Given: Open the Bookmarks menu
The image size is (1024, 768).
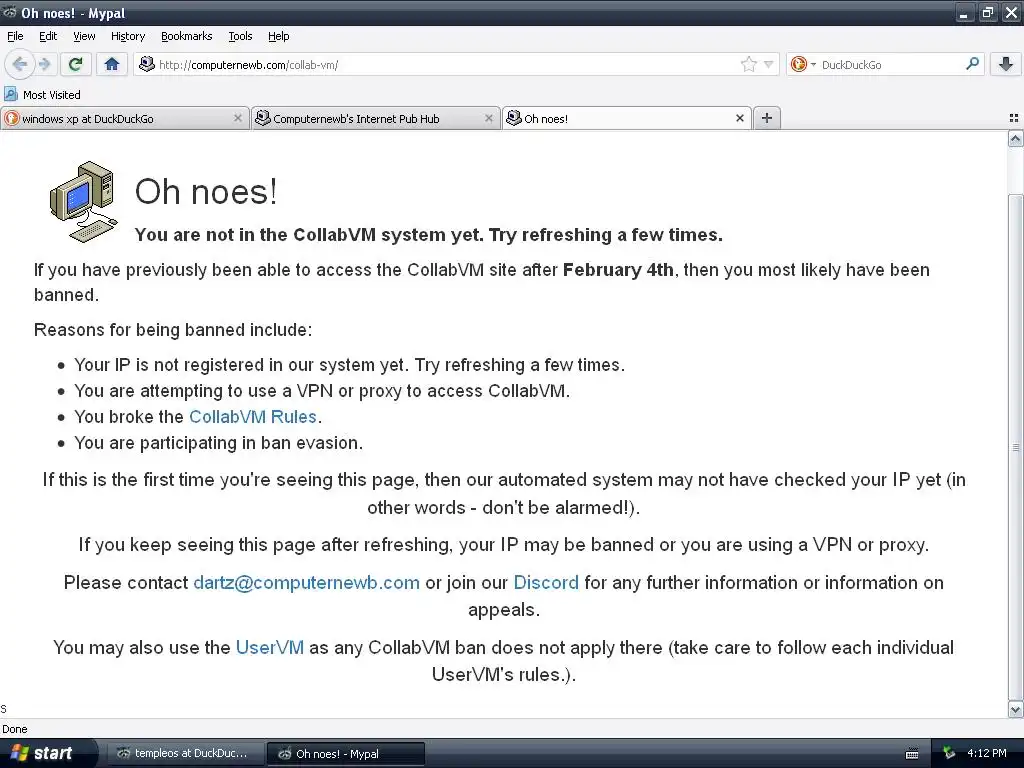Looking at the screenshot, I should (x=186, y=36).
